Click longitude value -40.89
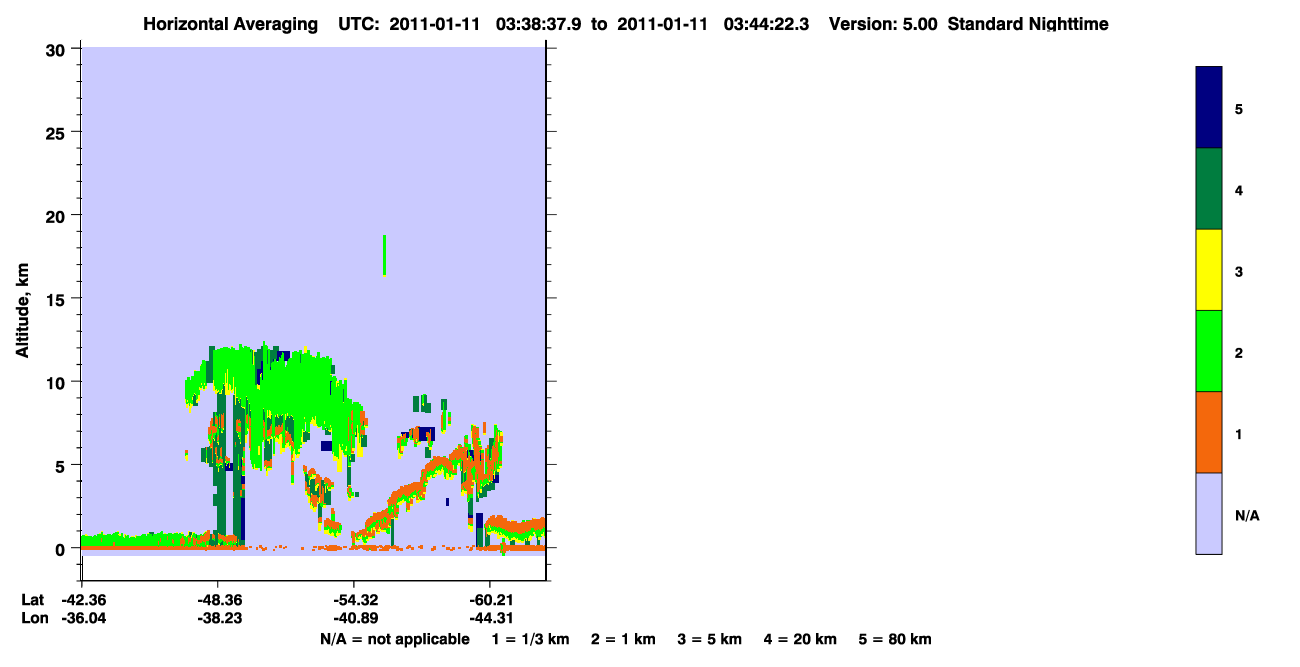Screen dimensions: 1300x667 click(354, 618)
